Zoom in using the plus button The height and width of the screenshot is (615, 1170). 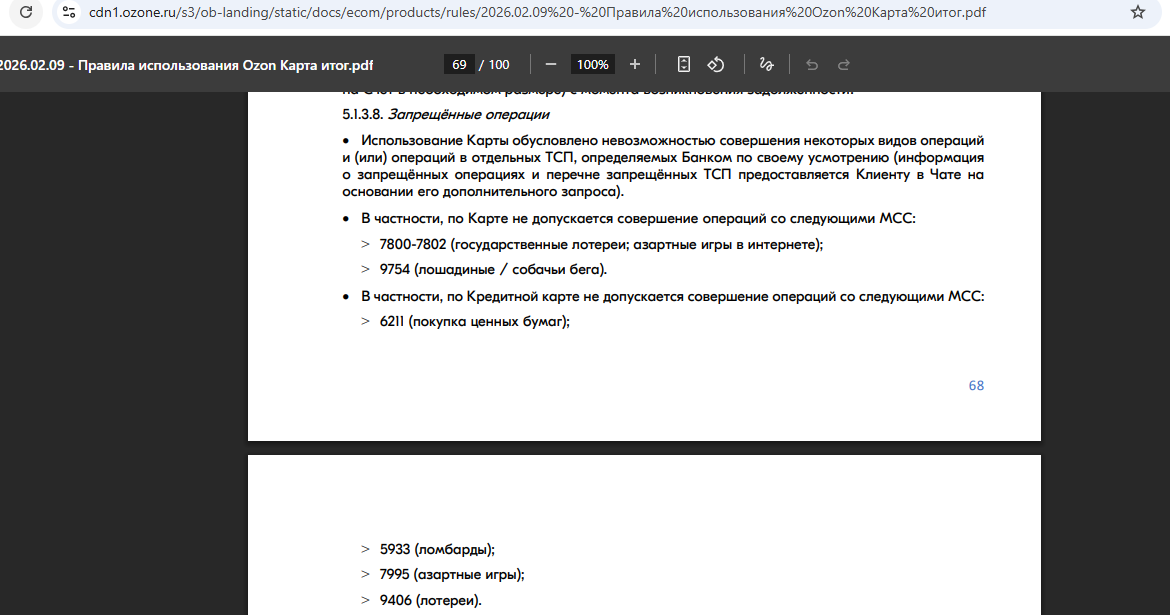(x=635, y=64)
